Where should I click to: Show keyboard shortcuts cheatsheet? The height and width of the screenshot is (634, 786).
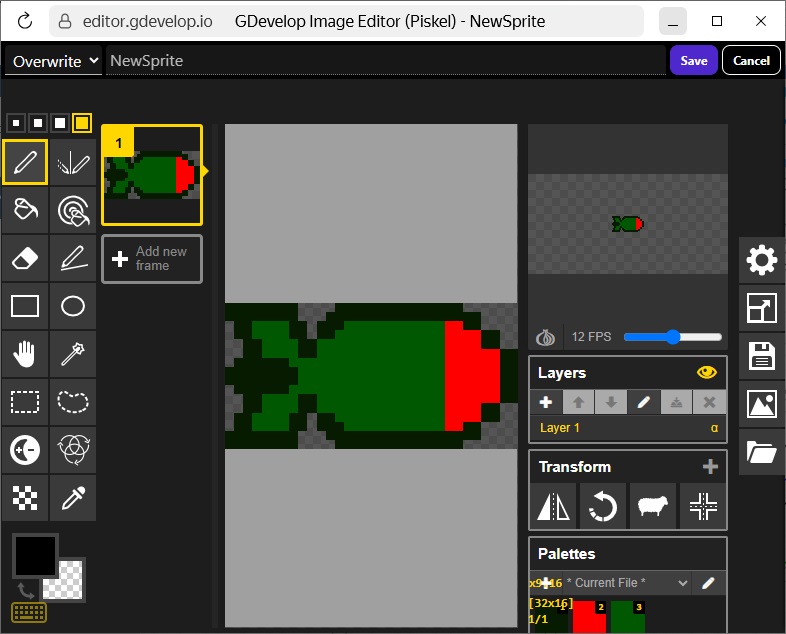(x=29, y=612)
